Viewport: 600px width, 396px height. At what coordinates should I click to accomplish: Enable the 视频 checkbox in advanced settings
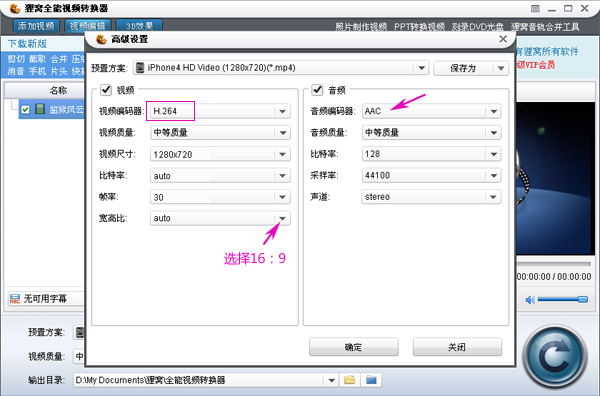pos(106,90)
